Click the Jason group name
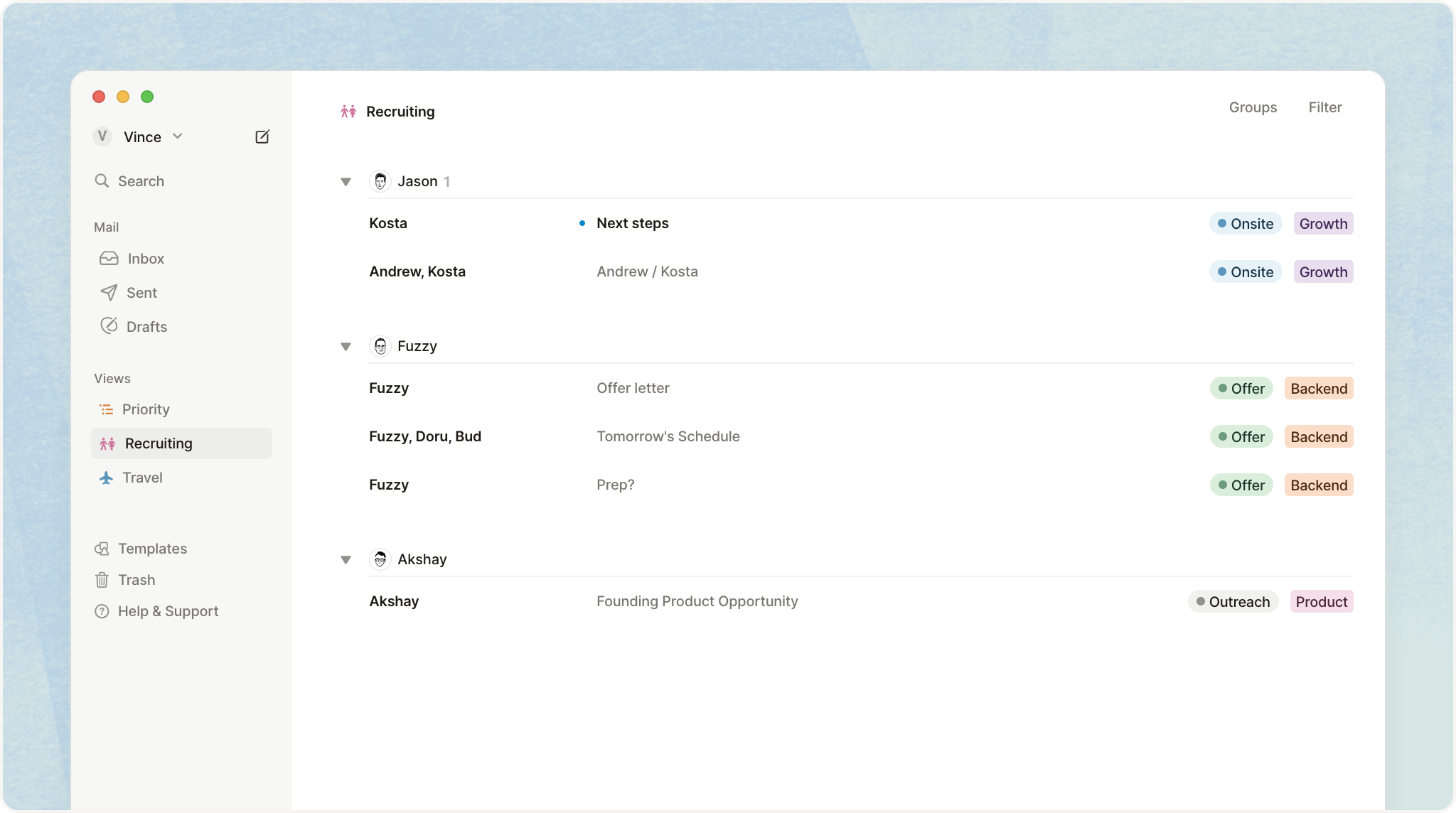 click(417, 181)
